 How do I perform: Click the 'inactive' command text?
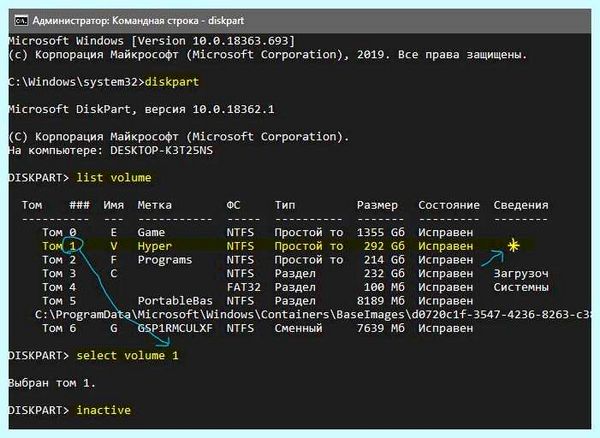coord(104,410)
